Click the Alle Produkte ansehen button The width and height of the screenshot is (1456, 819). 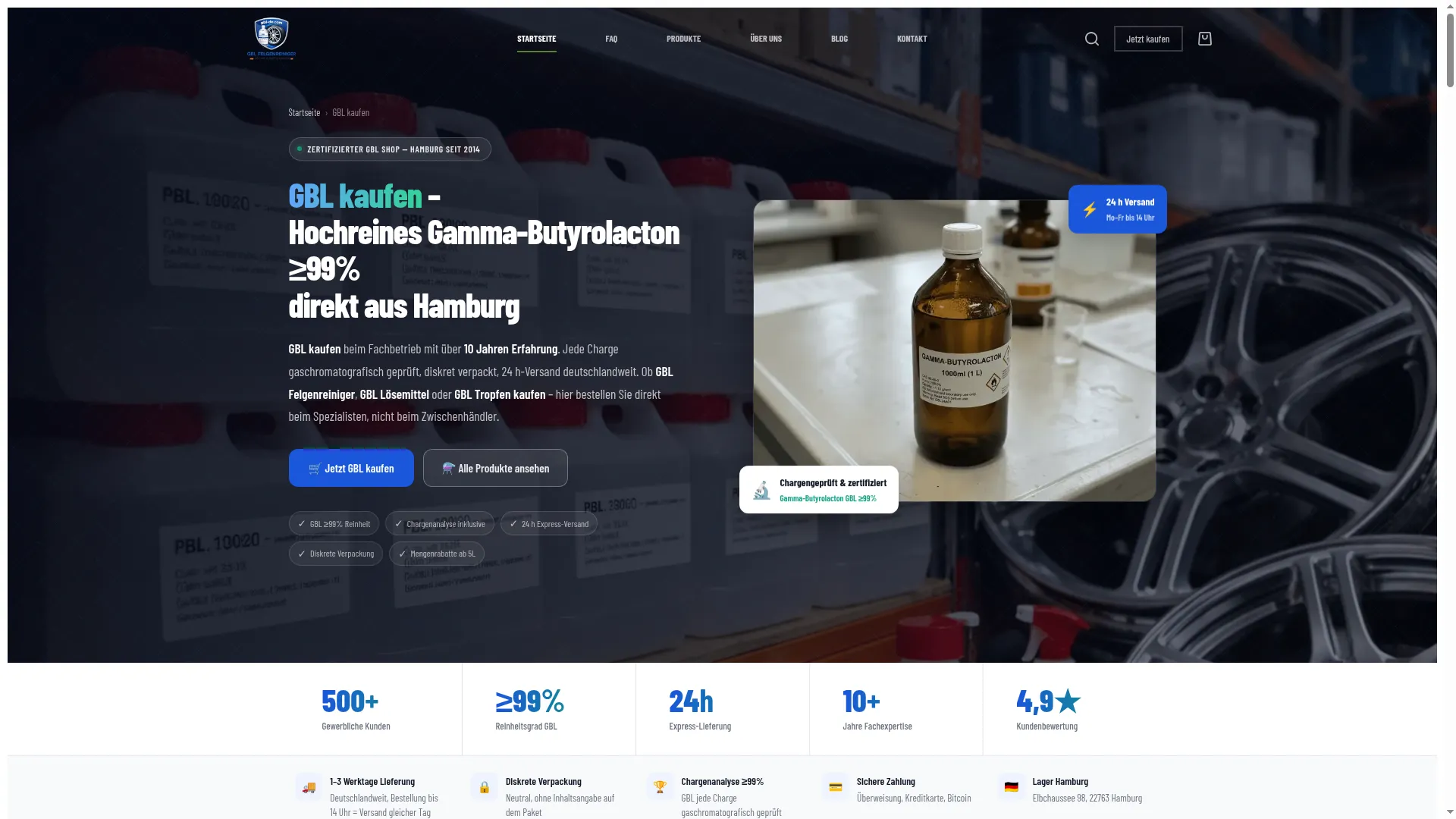[x=495, y=468]
